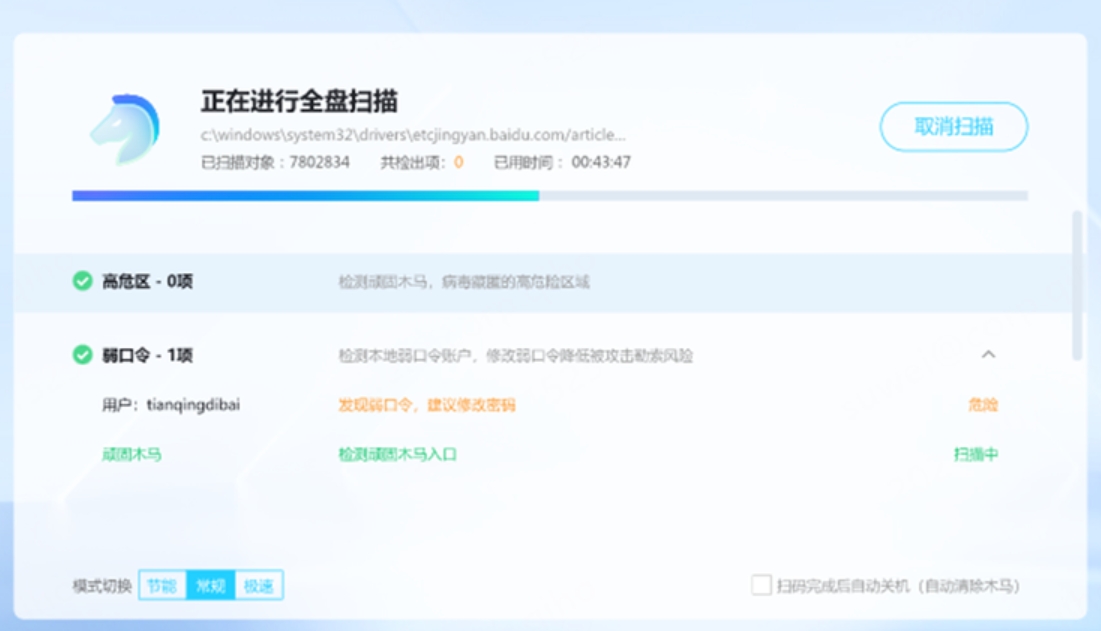The width and height of the screenshot is (1101, 631).
Task: Select the green 顽固木马 item
Action: 131,454
